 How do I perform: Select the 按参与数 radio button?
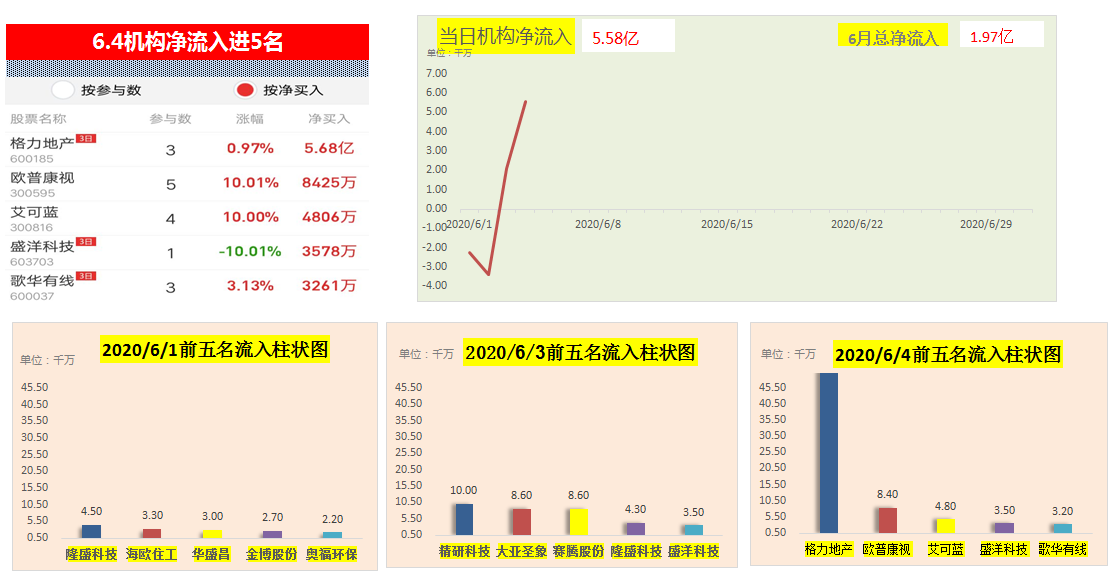[63, 91]
